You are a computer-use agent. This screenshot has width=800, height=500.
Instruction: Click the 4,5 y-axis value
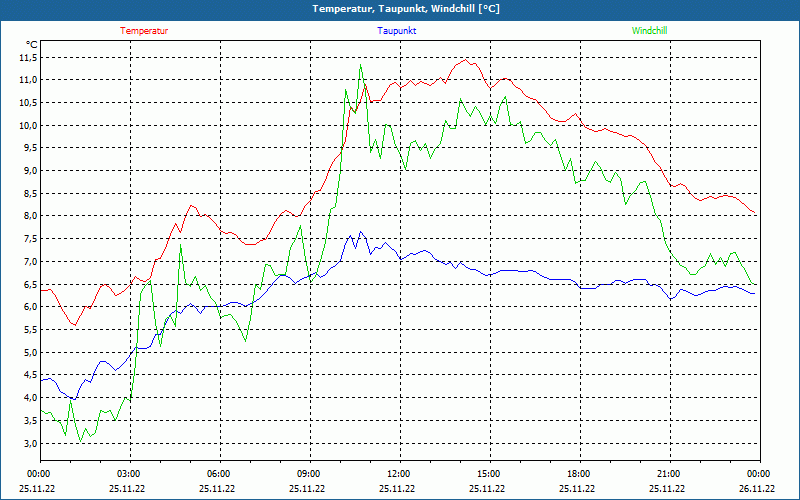point(30,375)
